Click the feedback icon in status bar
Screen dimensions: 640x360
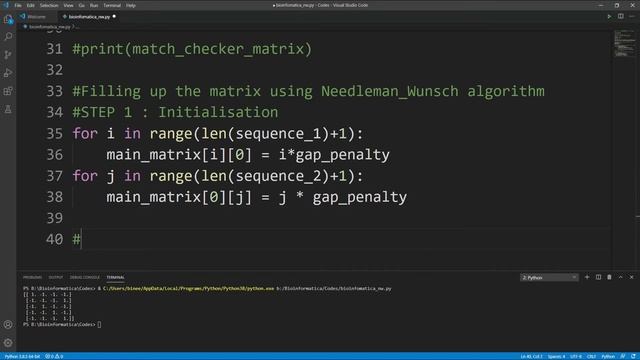click(x=623, y=356)
